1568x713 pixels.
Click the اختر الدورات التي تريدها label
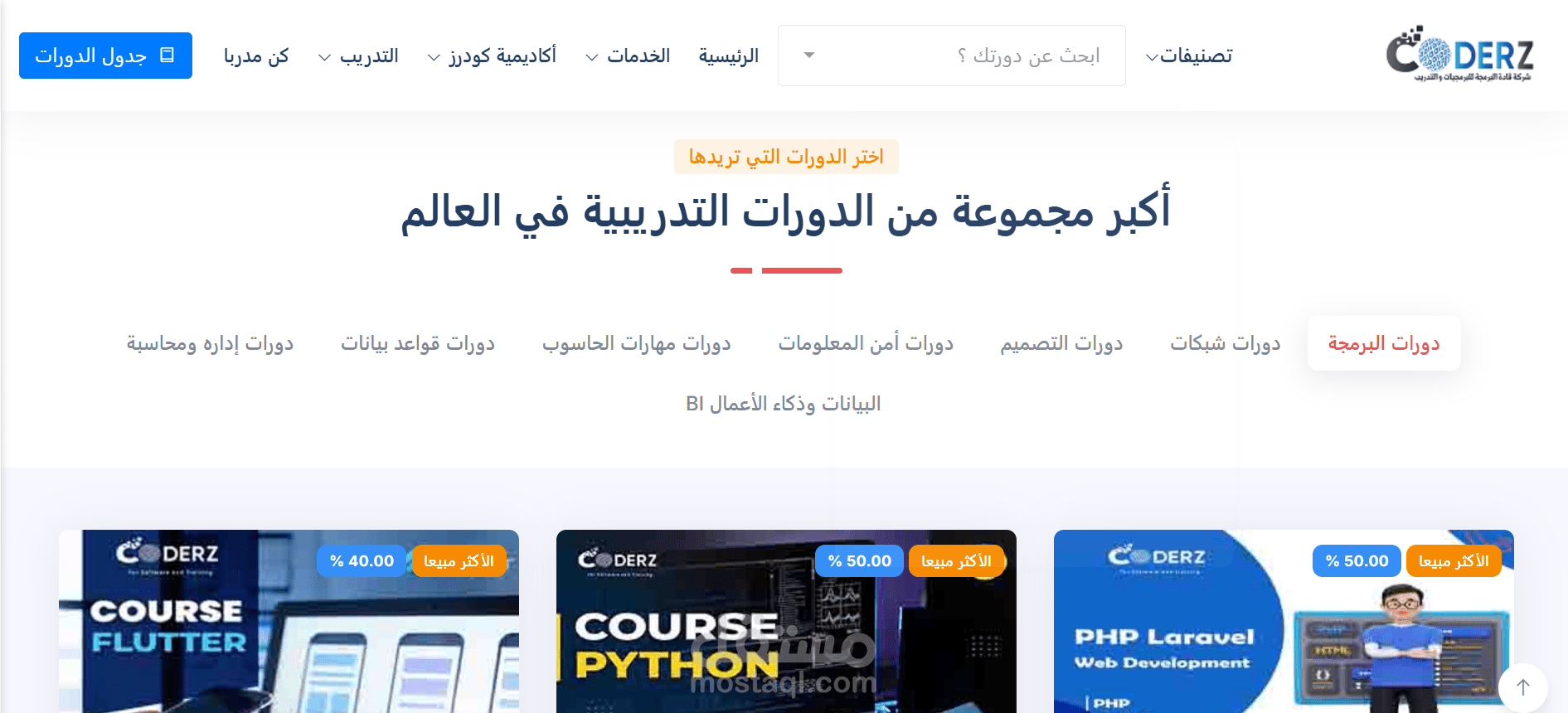[786, 157]
